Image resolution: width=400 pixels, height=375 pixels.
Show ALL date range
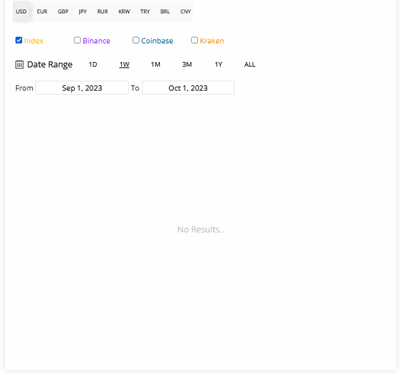pyautogui.click(x=250, y=64)
